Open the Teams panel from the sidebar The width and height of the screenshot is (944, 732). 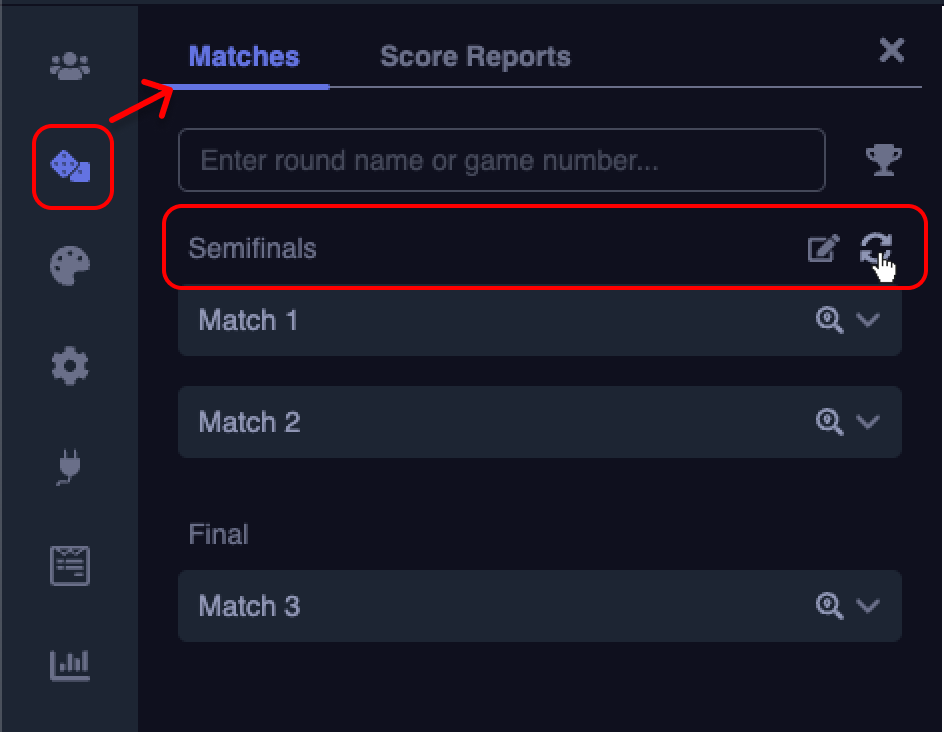(x=68, y=65)
